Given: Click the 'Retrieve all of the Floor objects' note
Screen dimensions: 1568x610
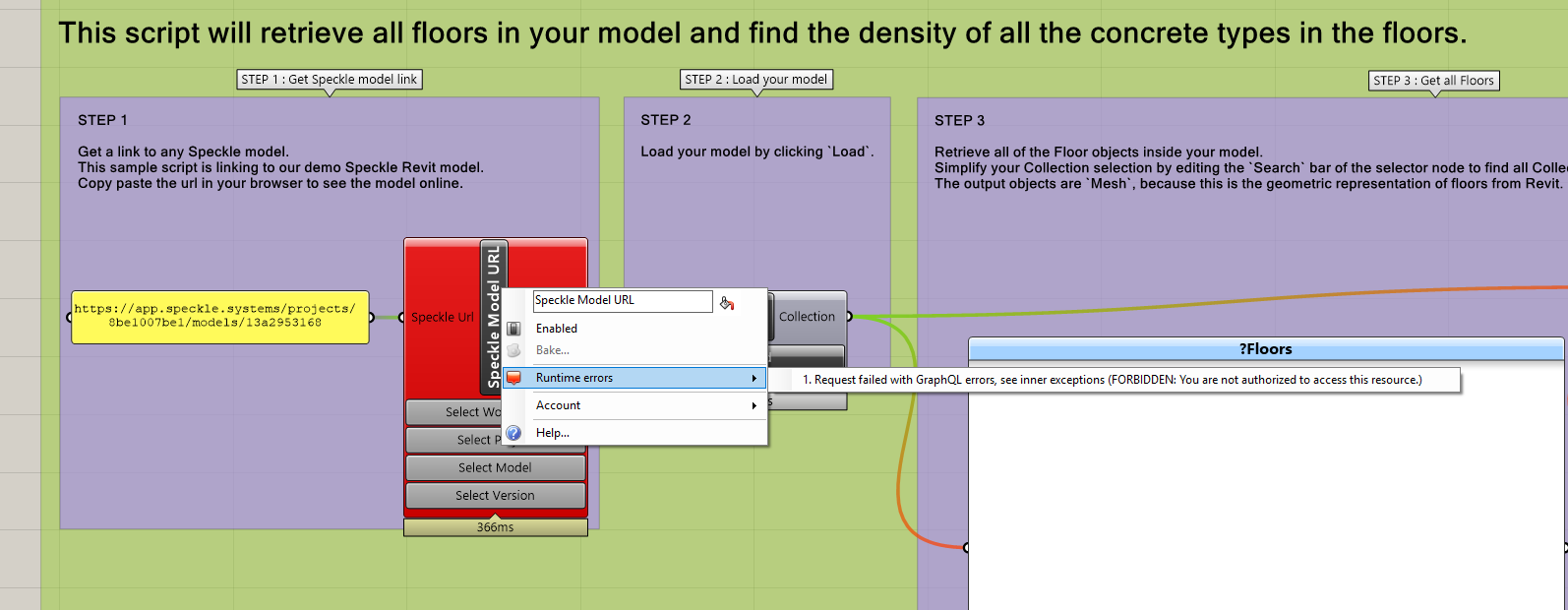Looking at the screenshot, I should [x=1098, y=152].
